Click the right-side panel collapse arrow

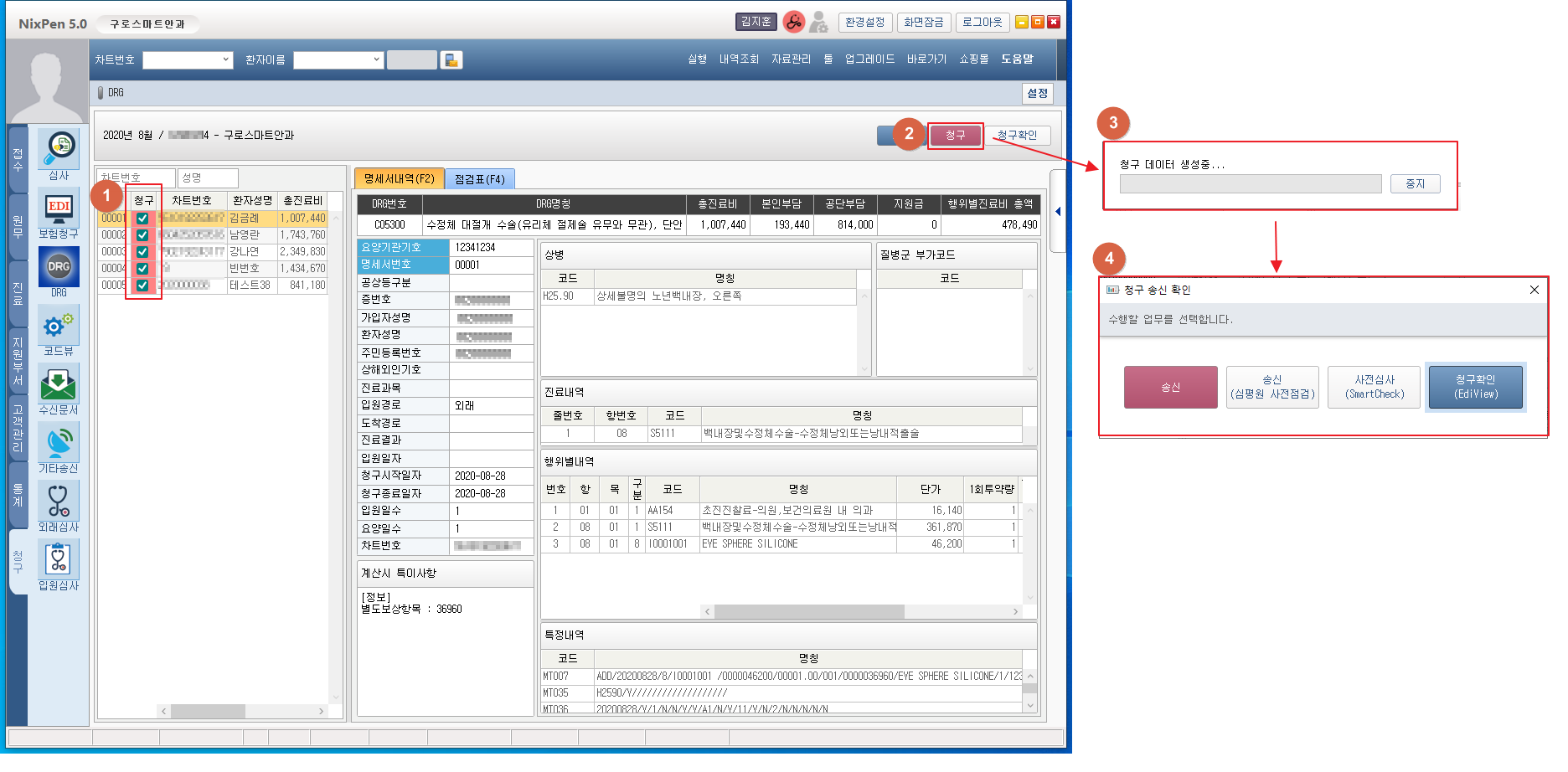(x=1058, y=211)
